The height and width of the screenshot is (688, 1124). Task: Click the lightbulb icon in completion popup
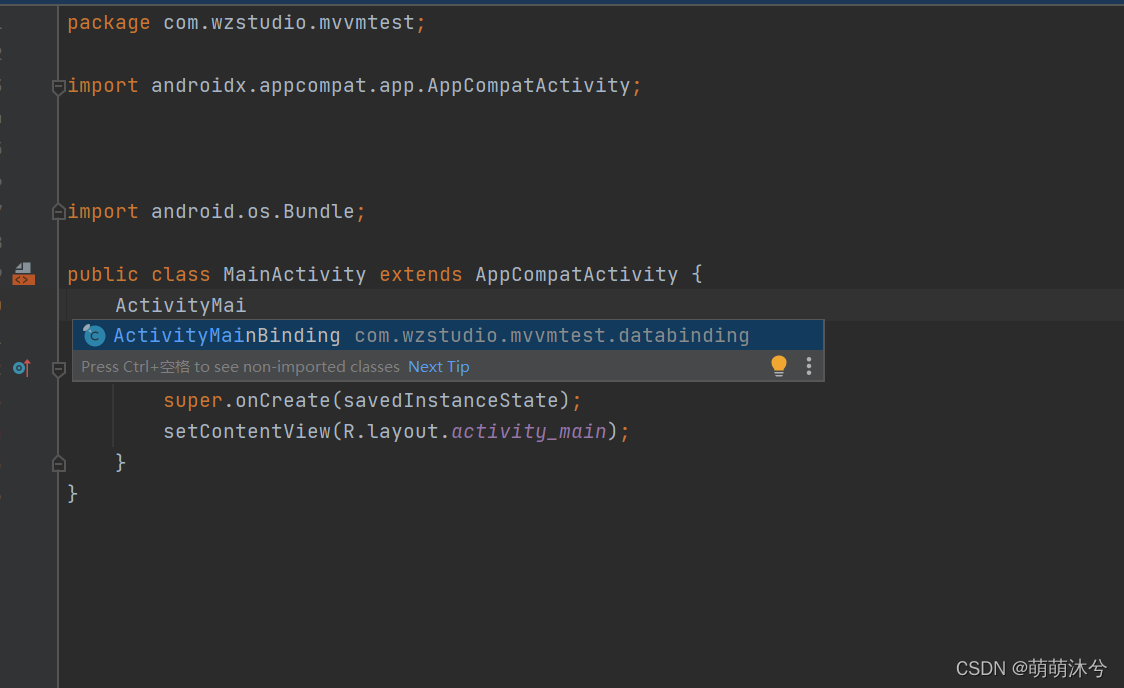(779, 366)
